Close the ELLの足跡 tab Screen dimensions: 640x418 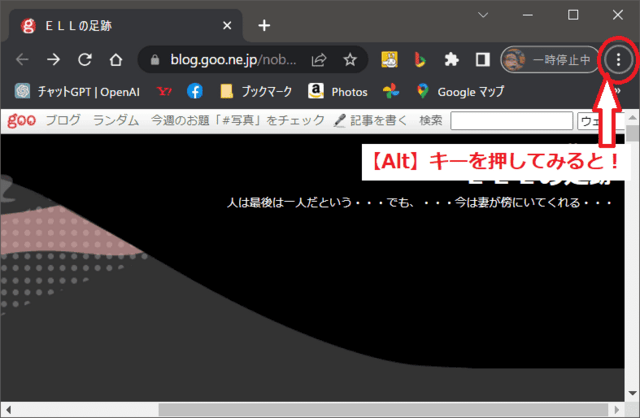(x=227, y=25)
